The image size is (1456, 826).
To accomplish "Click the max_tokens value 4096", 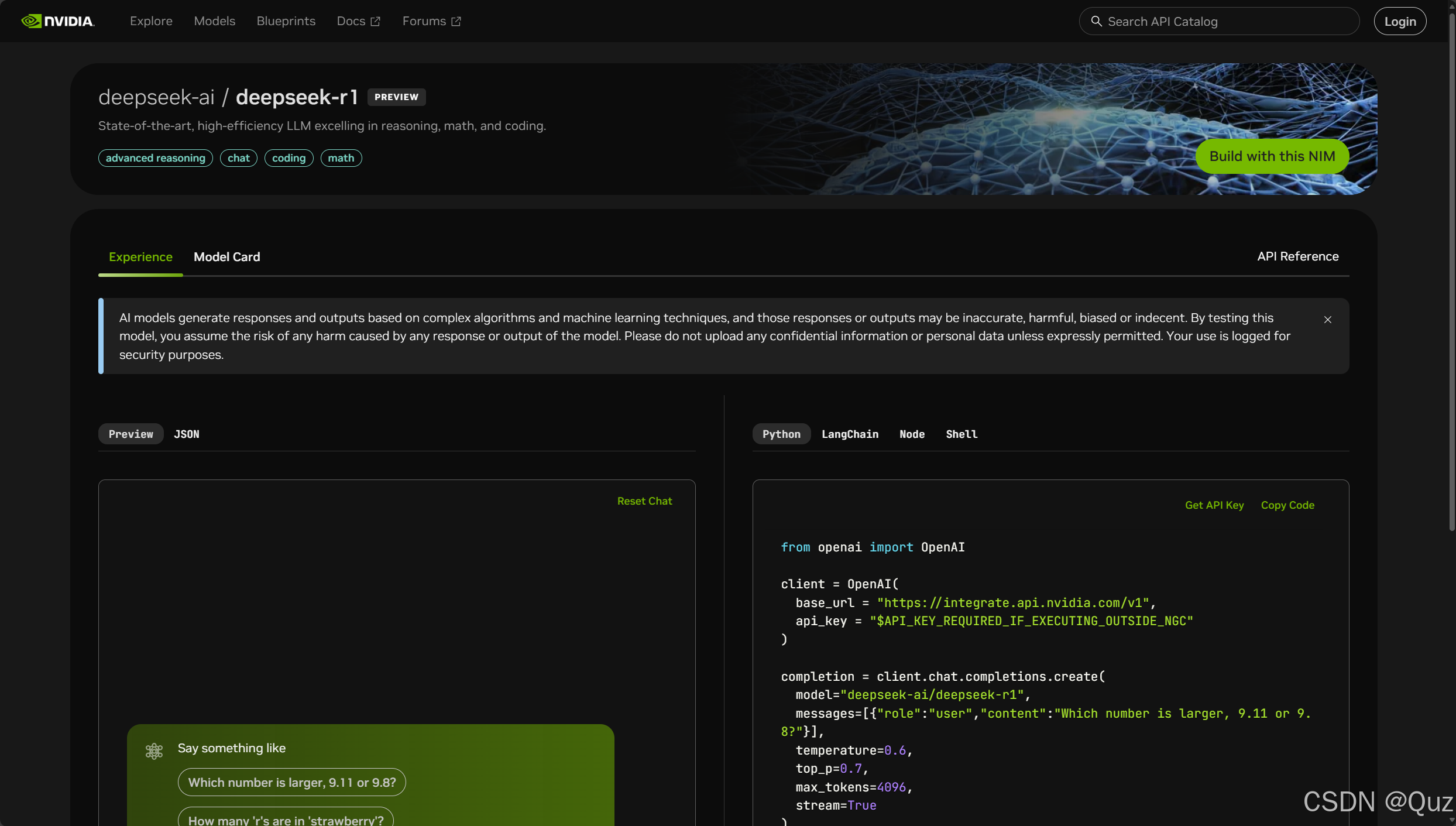I will pyautogui.click(x=891, y=787).
